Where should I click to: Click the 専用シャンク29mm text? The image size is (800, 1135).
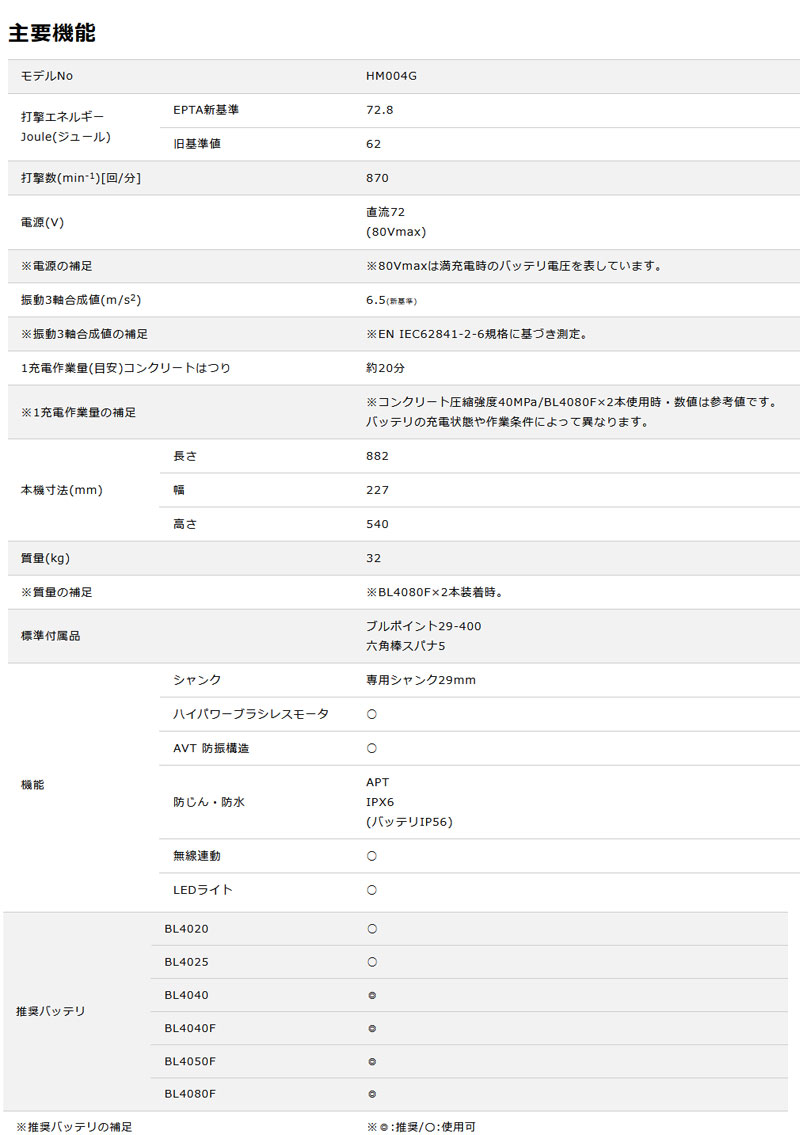pyautogui.click(x=421, y=680)
